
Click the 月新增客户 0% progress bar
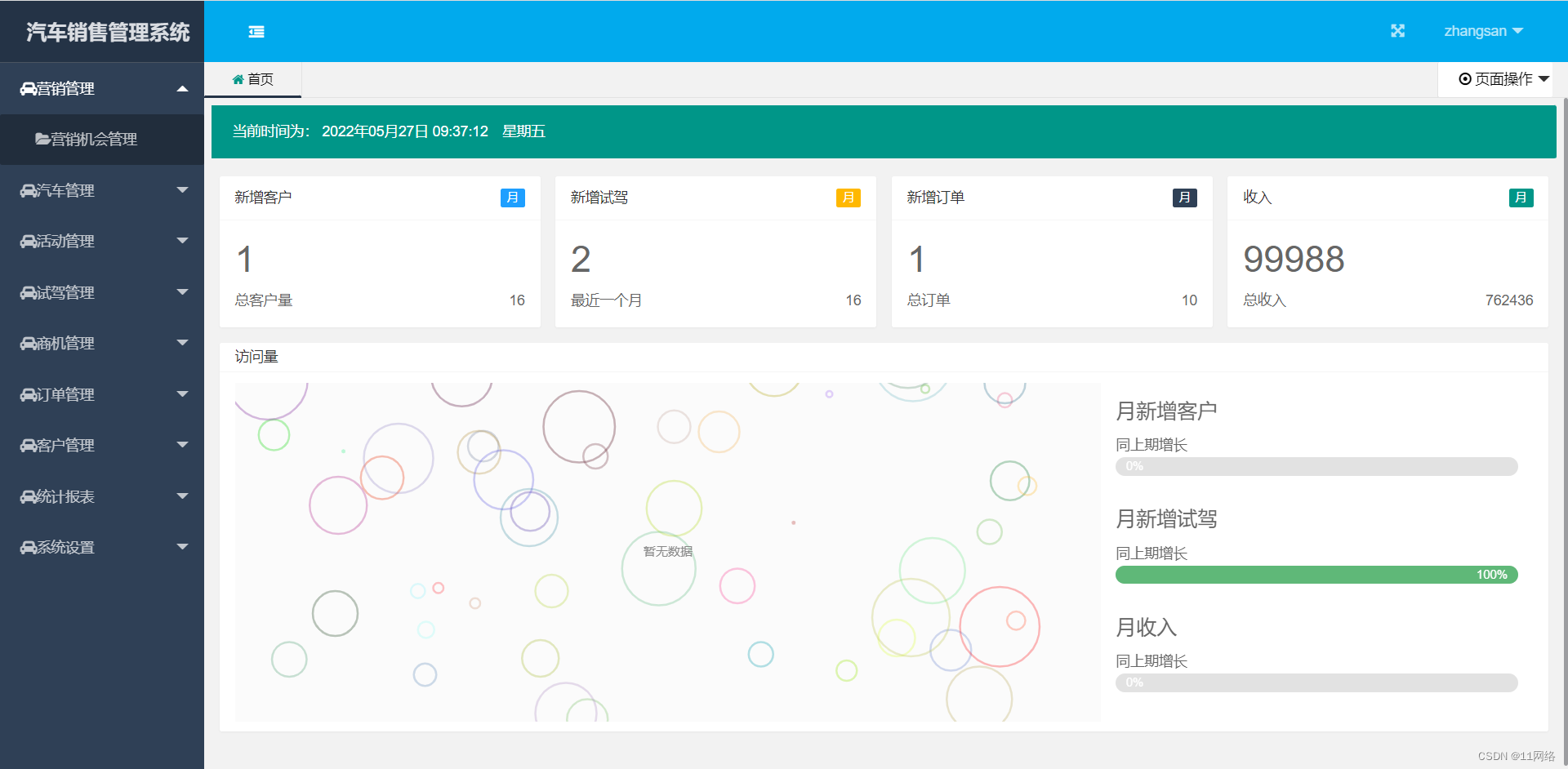point(1316,466)
